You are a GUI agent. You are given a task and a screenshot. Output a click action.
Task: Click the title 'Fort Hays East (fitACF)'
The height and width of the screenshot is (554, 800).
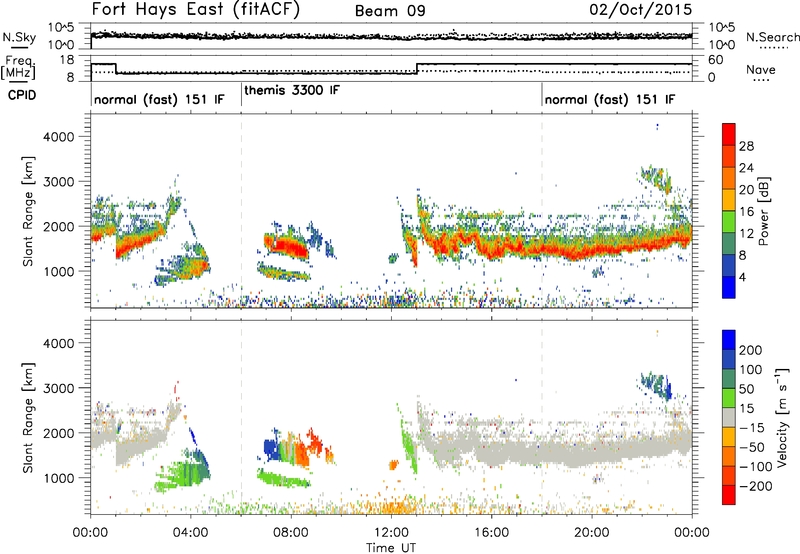[196, 9]
